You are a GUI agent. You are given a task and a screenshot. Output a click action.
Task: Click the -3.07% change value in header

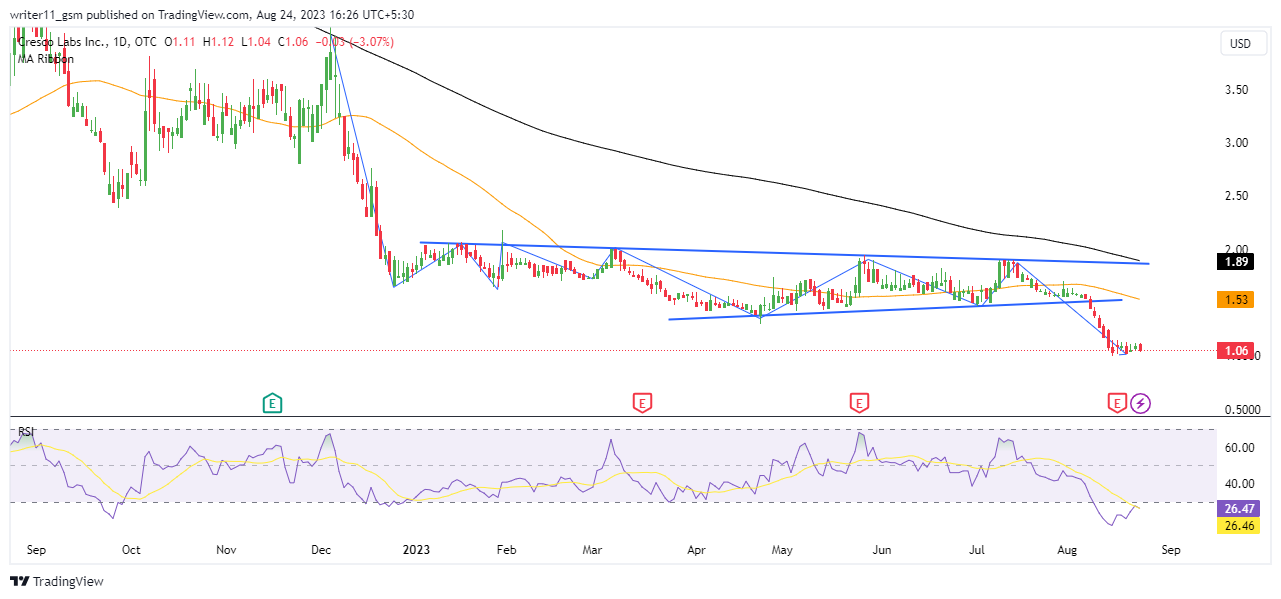click(x=370, y=42)
